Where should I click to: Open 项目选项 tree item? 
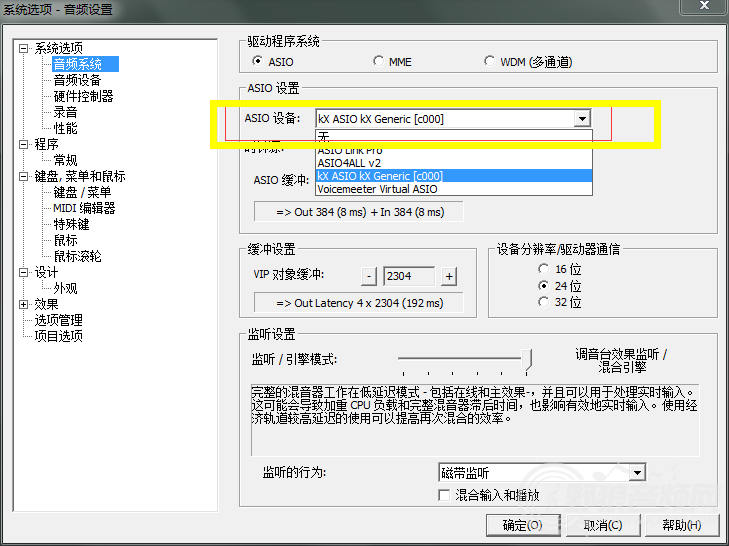point(59,336)
